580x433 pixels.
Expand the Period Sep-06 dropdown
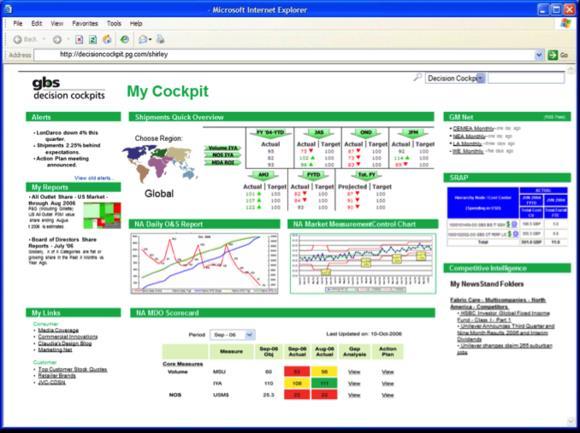(250, 335)
